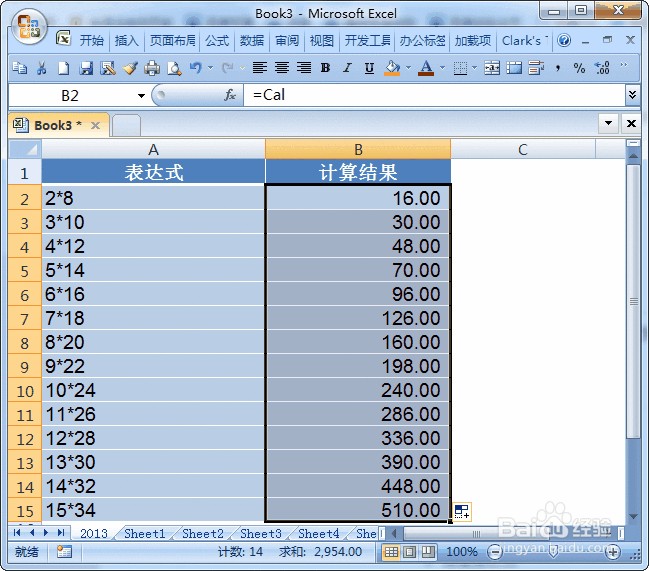Click the Borders icon
Screen dimensions: 649x571
(460, 67)
